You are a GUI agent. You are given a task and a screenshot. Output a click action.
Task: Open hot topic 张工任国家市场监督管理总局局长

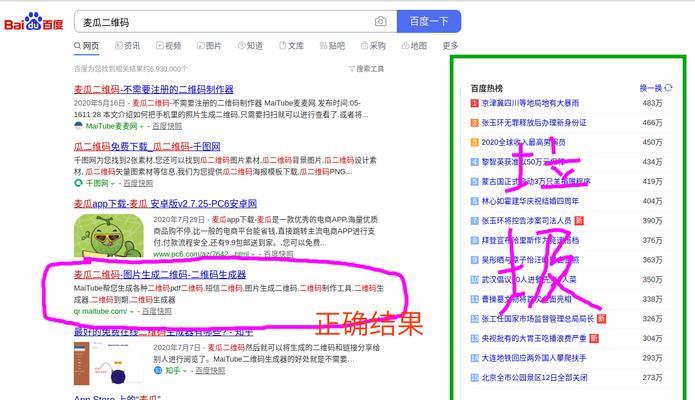coord(538,318)
